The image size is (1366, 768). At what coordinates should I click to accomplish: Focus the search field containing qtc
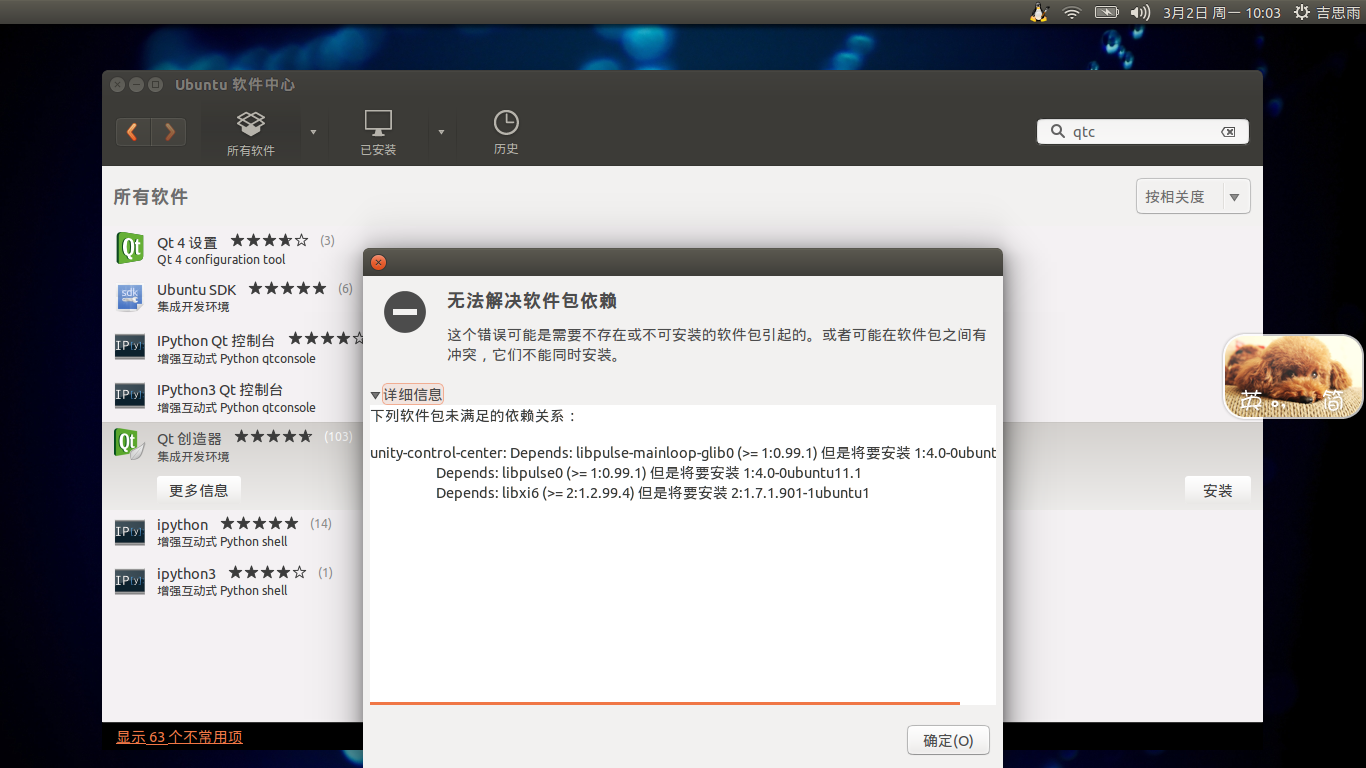(1143, 132)
